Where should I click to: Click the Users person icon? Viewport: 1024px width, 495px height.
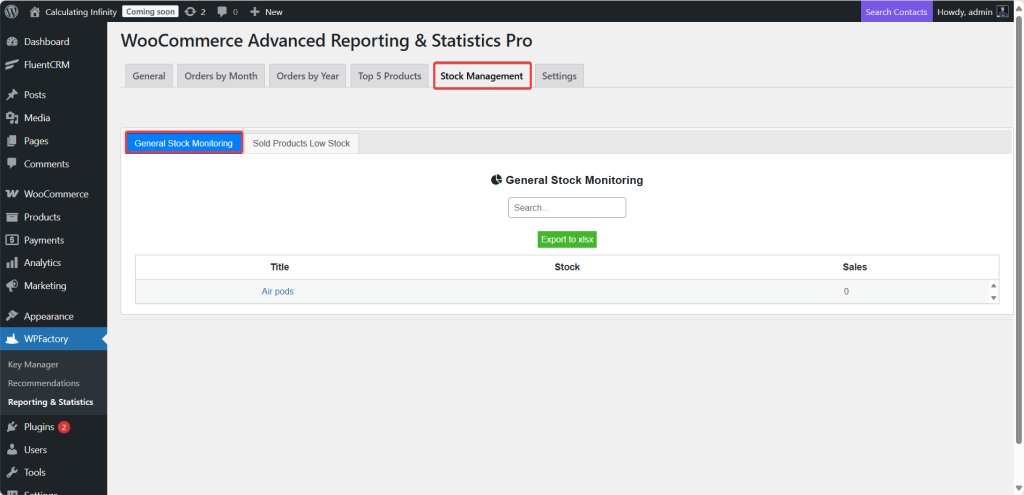12,450
